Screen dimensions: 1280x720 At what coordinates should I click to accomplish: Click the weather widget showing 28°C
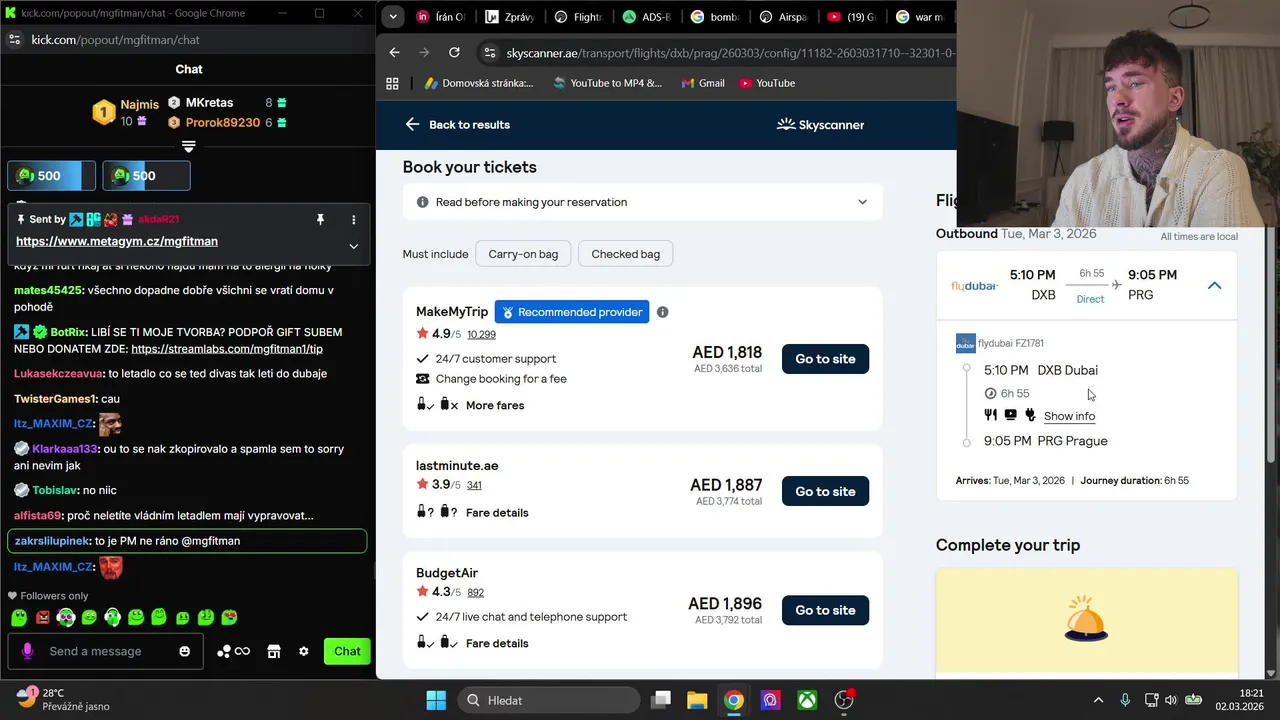pyautogui.click(x=64, y=699)
